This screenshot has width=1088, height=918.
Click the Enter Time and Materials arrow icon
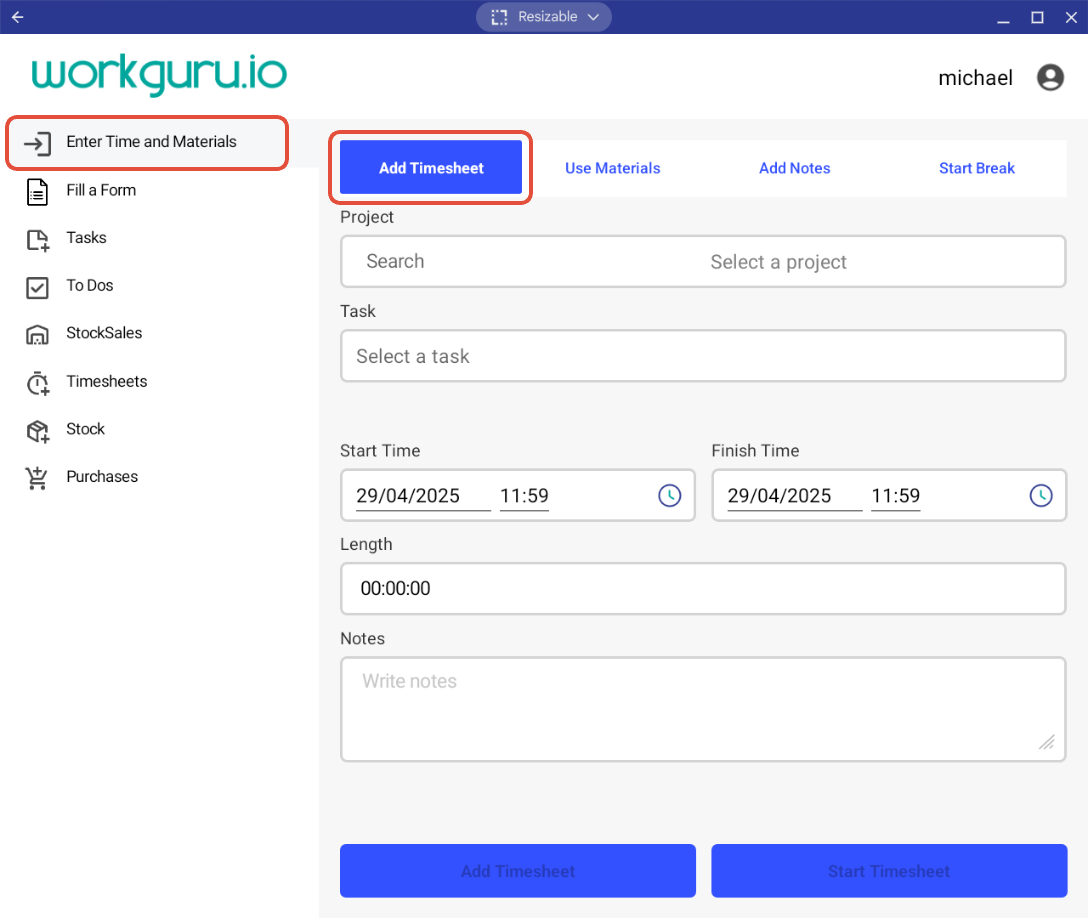click(37, 144)
